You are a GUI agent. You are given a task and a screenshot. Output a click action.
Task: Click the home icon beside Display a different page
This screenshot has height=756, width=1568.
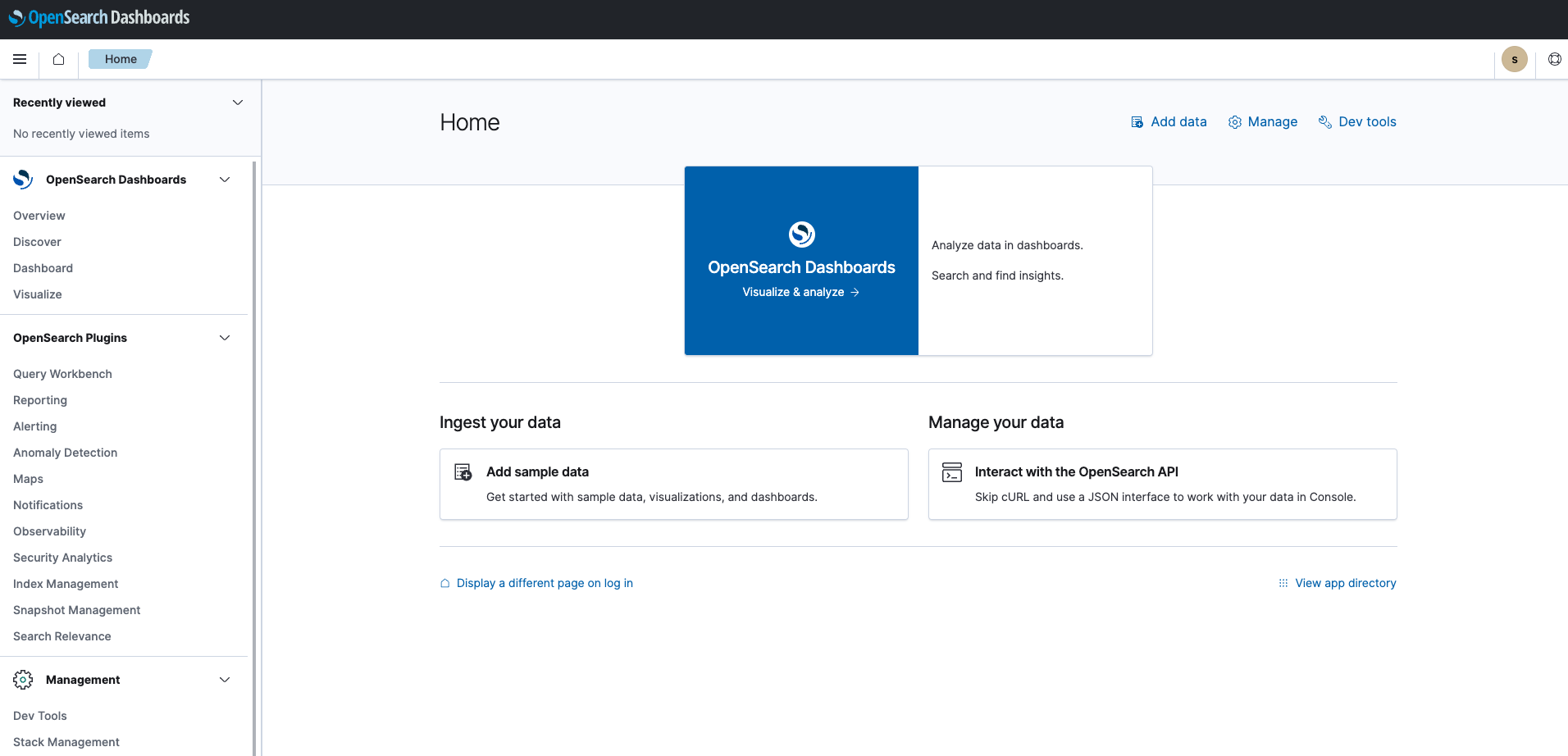[444, 583]
